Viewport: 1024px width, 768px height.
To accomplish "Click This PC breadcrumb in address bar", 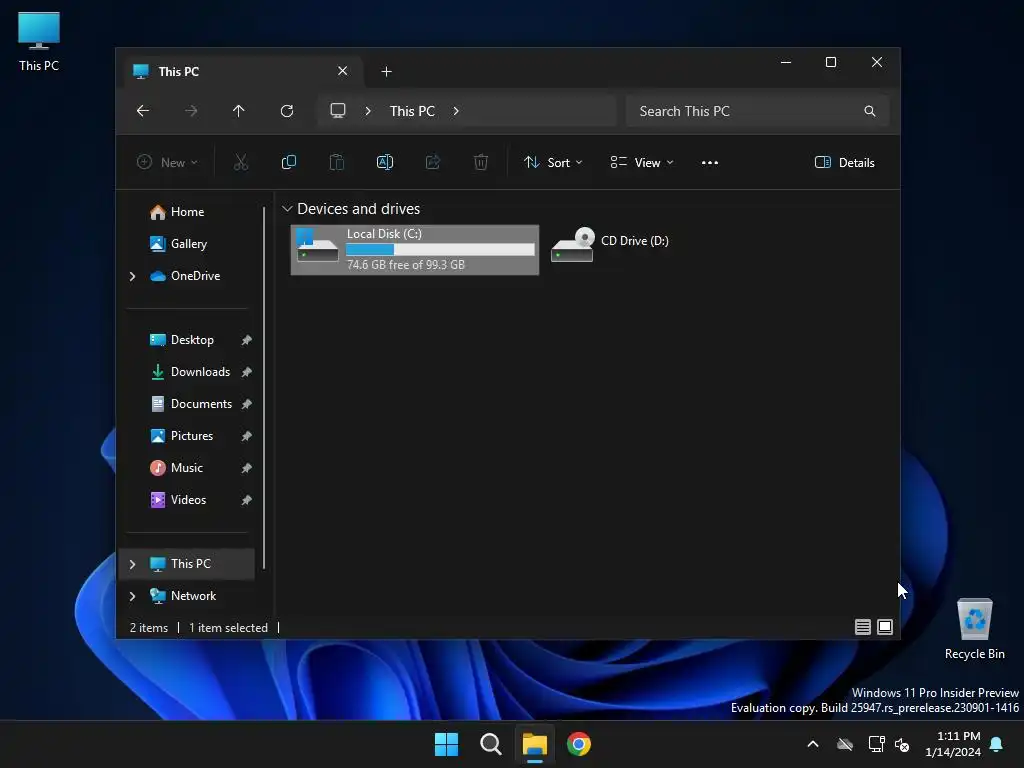I will 412,111.
